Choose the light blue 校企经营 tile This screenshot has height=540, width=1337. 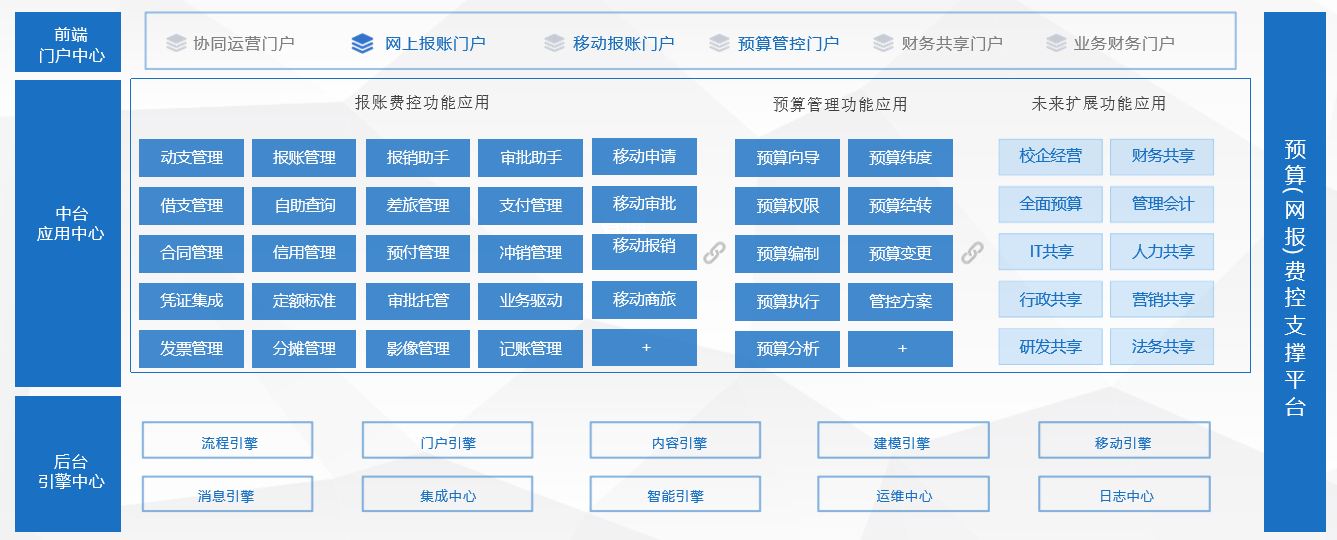coord(1050,156)
